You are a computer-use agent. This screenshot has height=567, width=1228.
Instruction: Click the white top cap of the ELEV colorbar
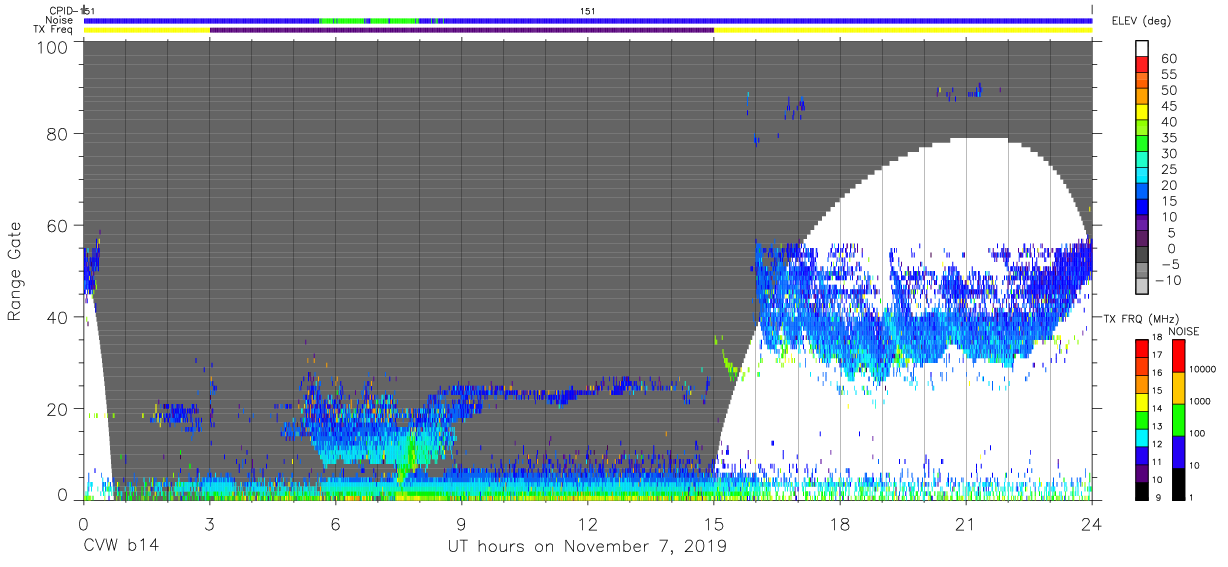(1144, 49)
